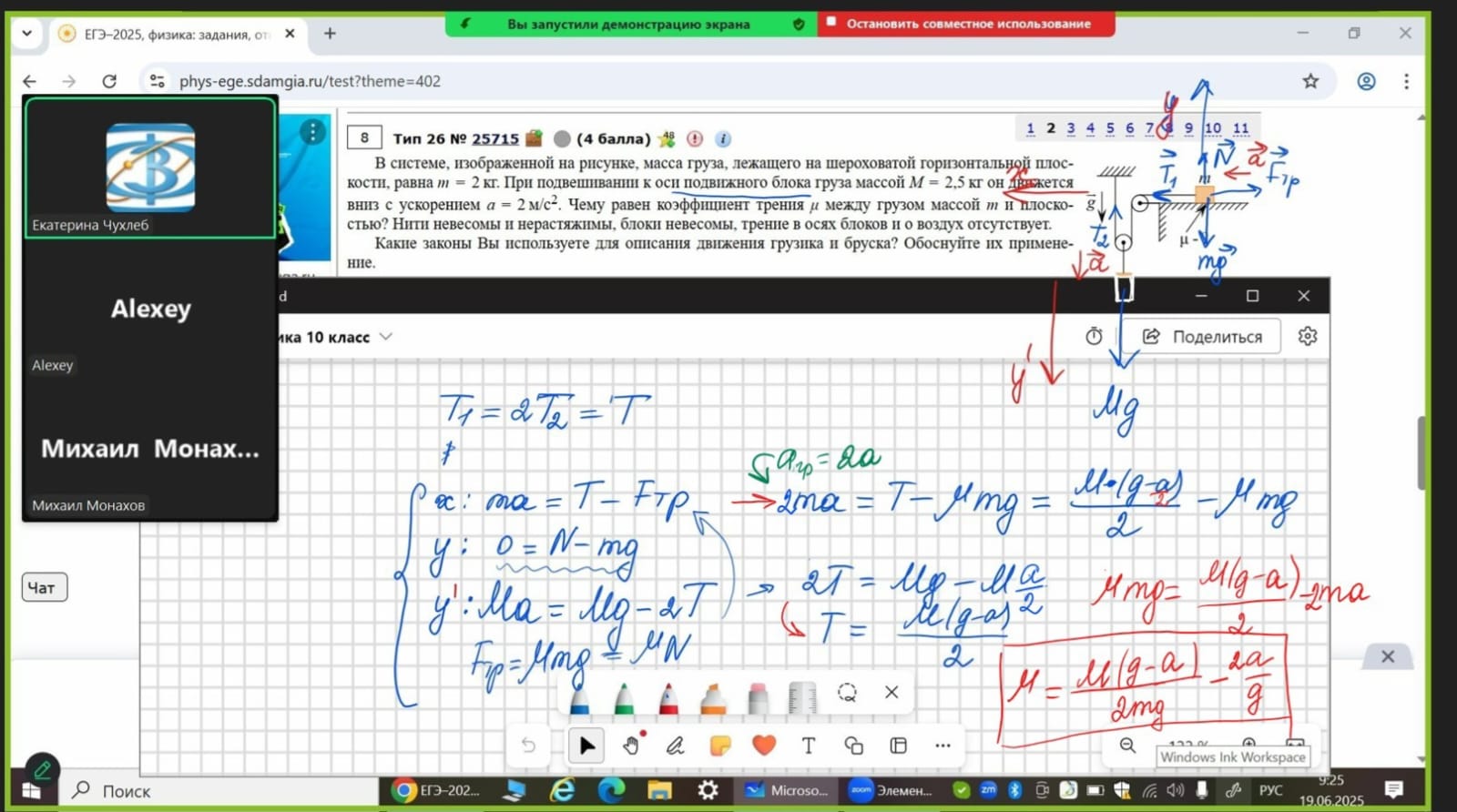This screenshot has width=1457, height=812.
Task: Add a sticky note to whiteboard
Action: (x=719, y=746)
